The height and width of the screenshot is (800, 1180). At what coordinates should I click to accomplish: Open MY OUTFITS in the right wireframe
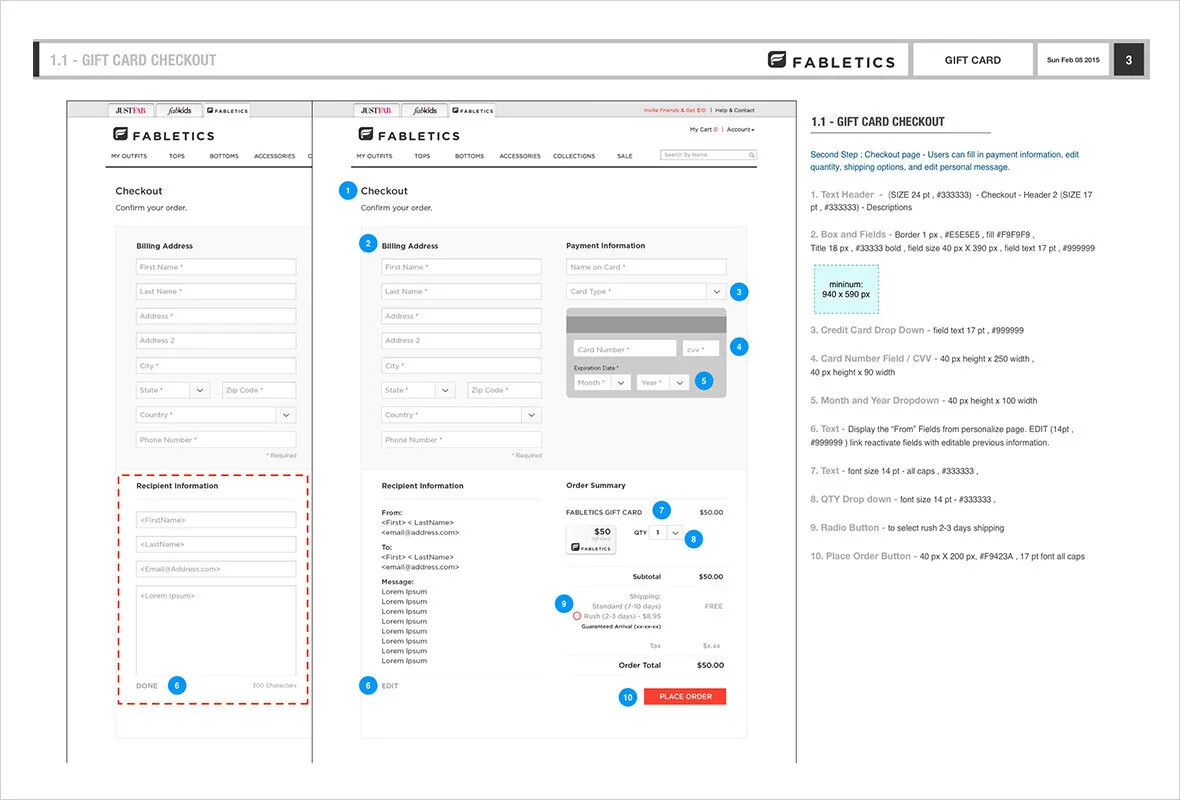click(374, 156)
